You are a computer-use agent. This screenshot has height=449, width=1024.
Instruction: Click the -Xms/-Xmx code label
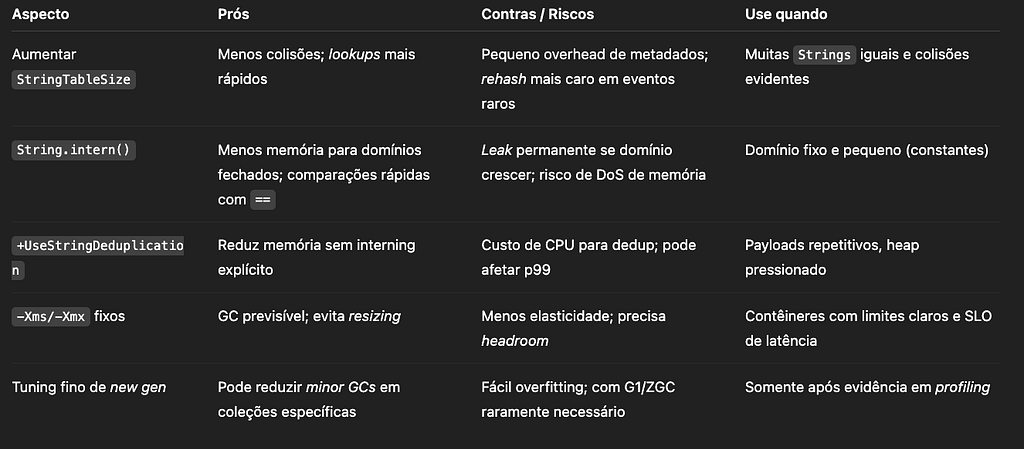[x=51, y=317]
